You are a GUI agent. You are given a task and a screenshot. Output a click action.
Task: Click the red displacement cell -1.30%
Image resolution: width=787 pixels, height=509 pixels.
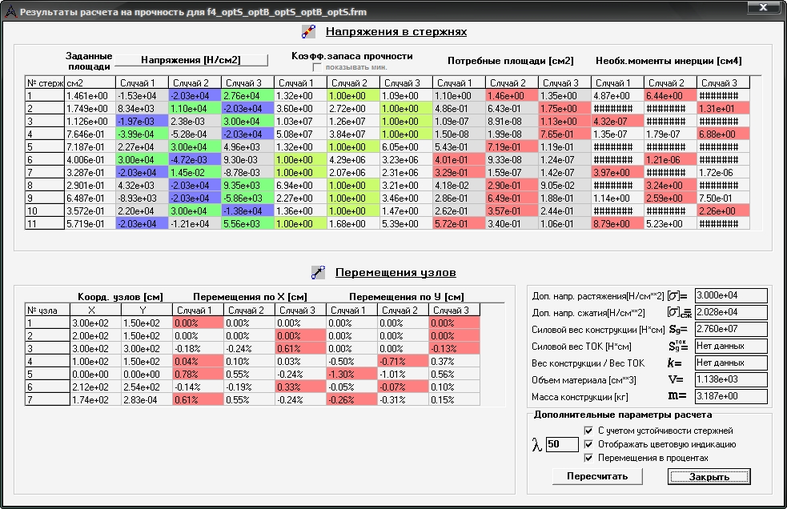pos(351,374)
